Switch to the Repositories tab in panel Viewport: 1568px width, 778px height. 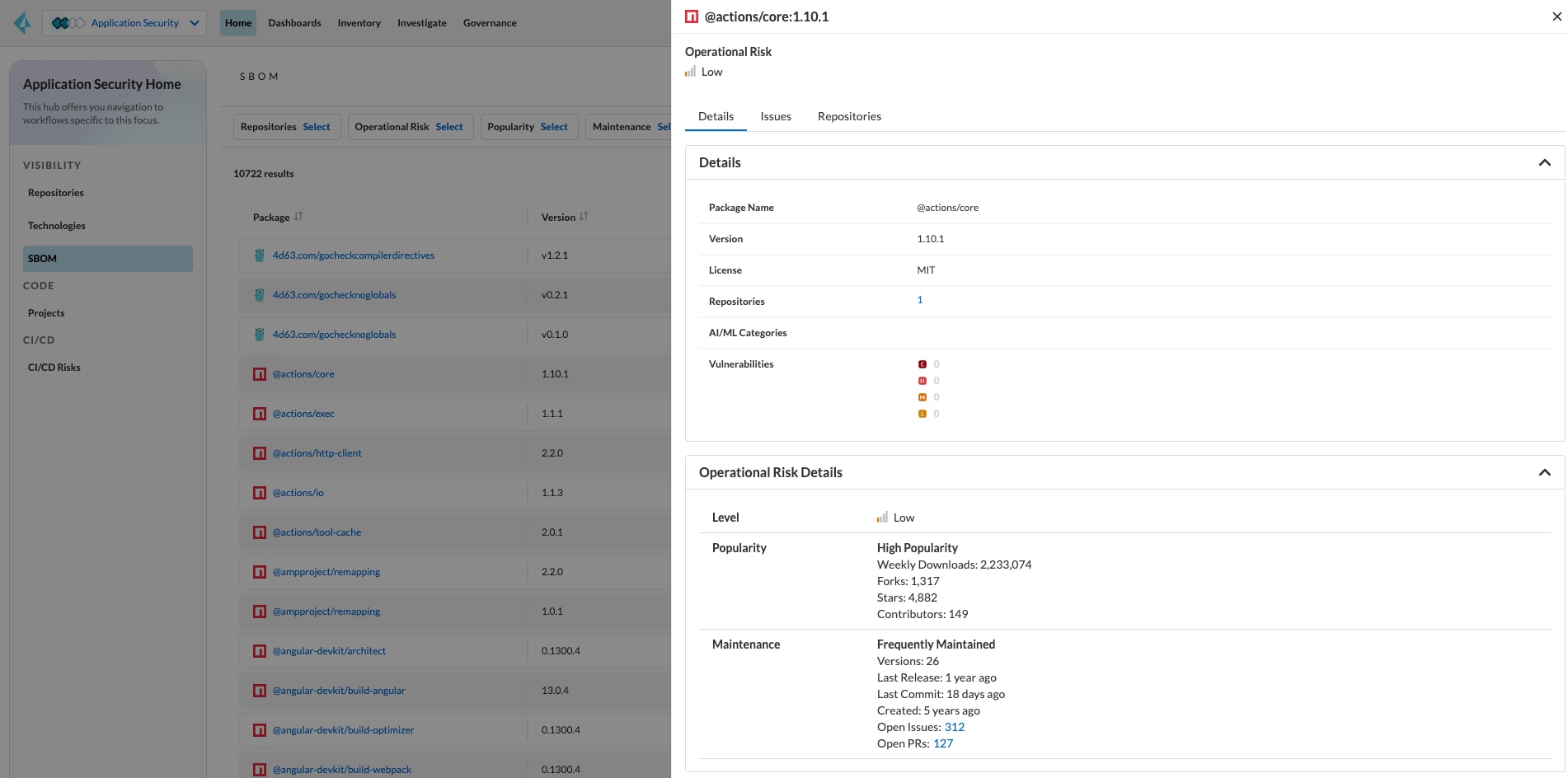pos(849,116)
